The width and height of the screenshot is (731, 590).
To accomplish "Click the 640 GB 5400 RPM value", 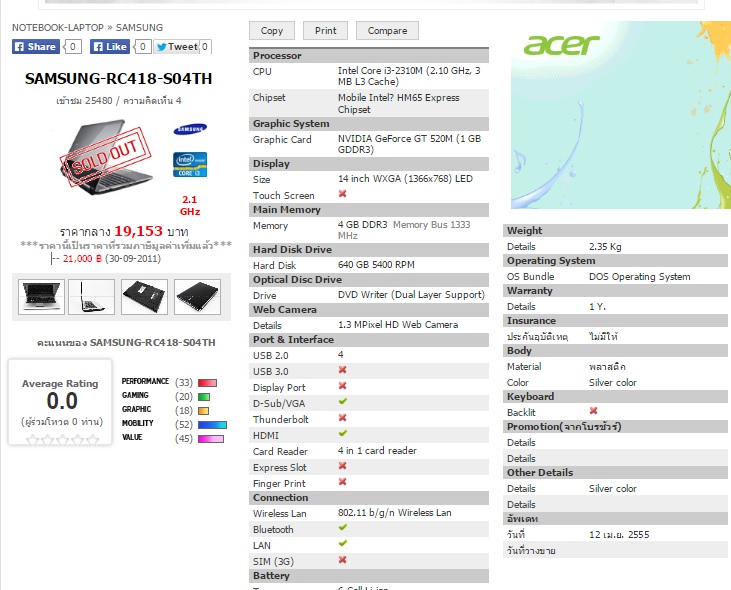I will 376,265.
